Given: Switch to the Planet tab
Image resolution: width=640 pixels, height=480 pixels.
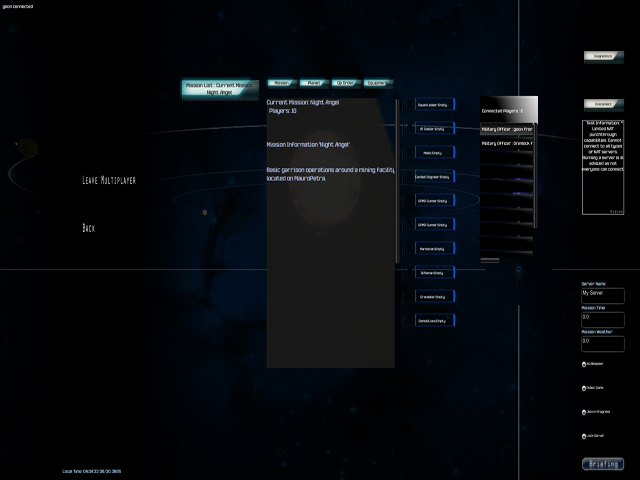Looking at the screenshot, I should pos(314,83).
